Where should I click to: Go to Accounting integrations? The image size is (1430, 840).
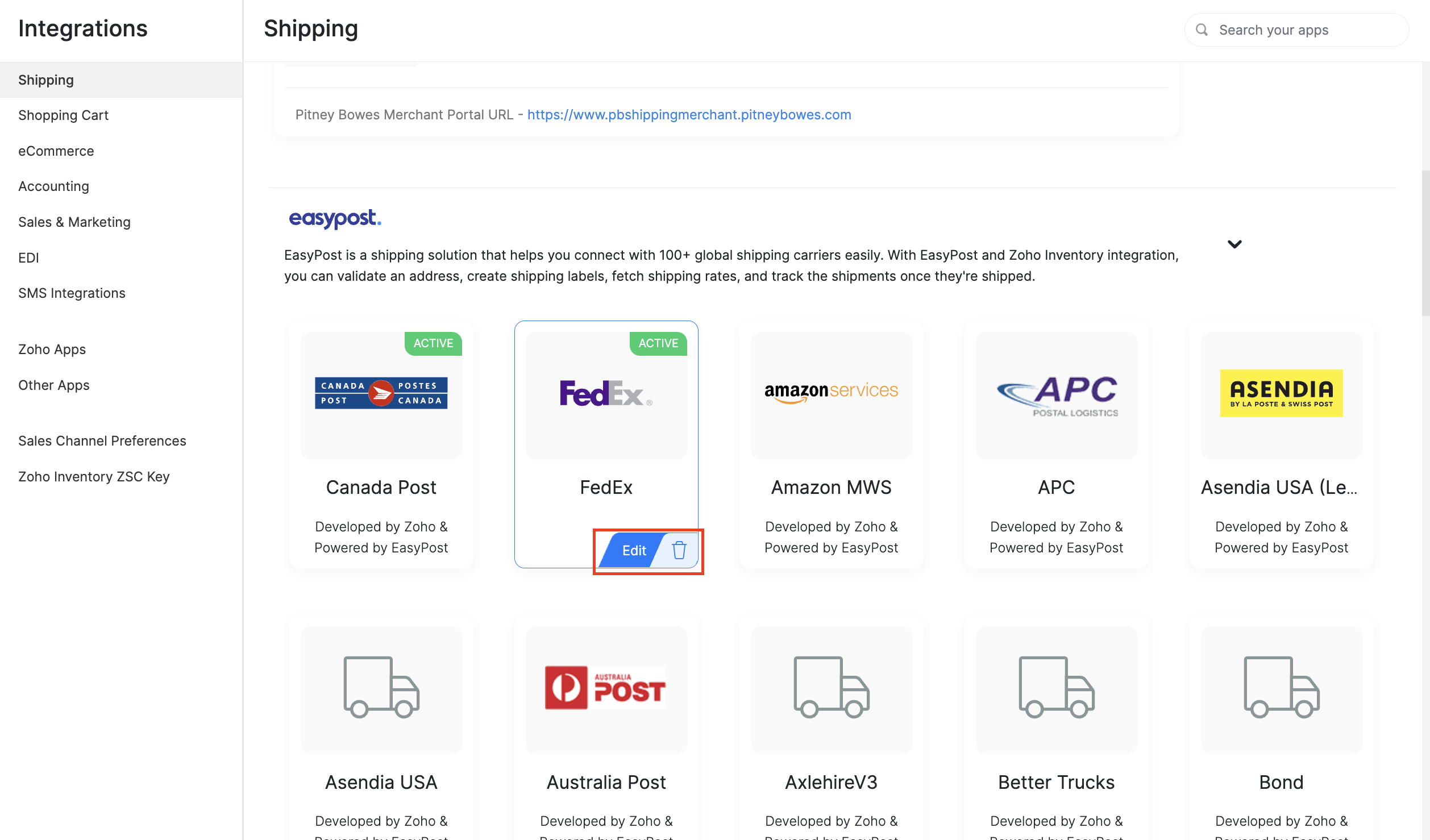click(x=53, y=186)
